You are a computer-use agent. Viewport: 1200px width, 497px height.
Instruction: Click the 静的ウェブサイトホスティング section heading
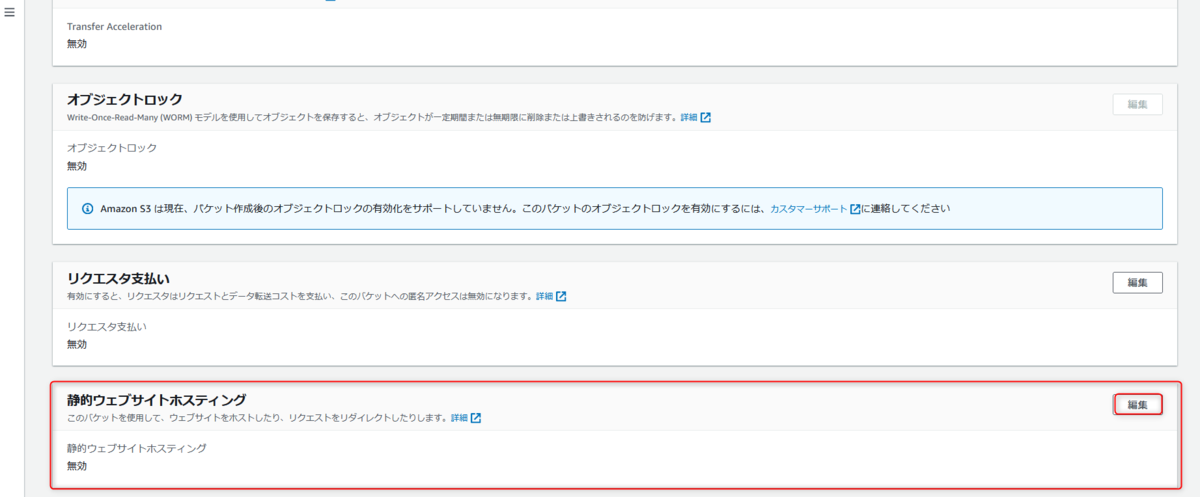pyautogui.click(x=156, y=400)
